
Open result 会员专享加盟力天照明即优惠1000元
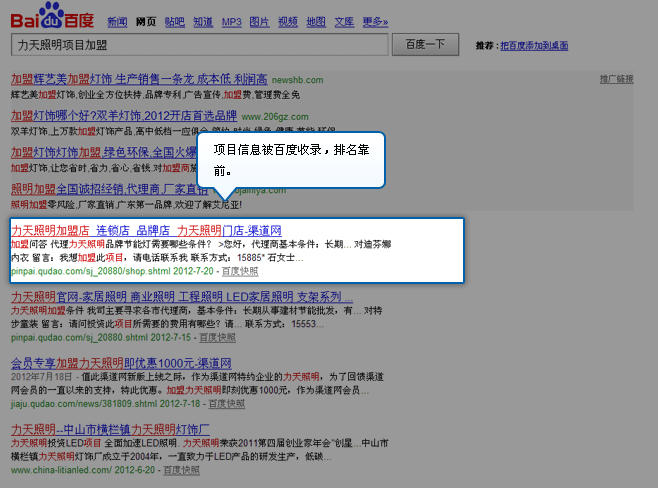click(x=121, y=363)
